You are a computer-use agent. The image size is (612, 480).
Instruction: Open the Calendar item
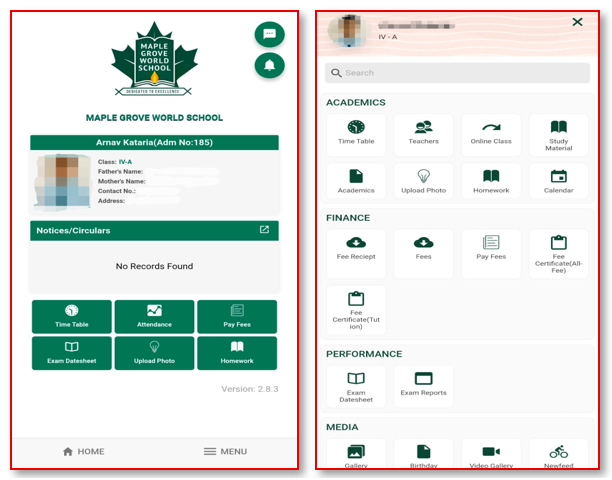559,181
